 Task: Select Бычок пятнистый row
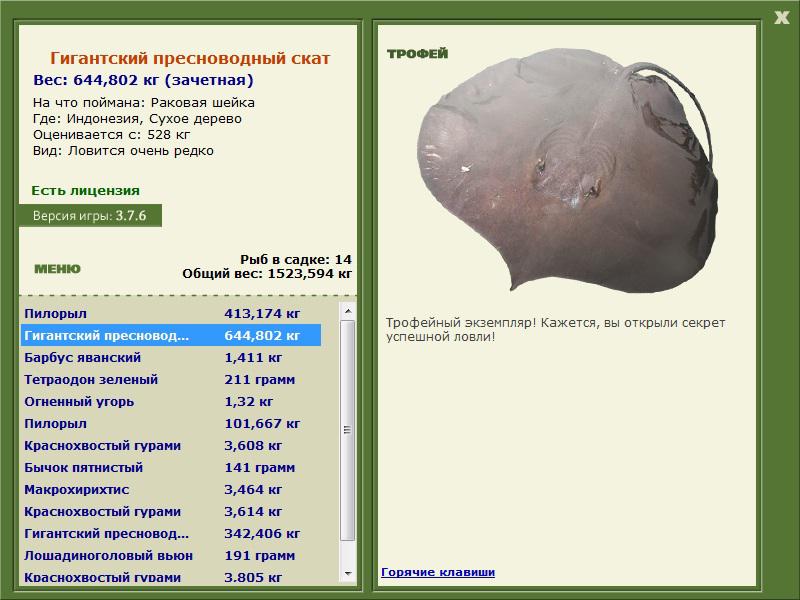(x=171, y=467)
